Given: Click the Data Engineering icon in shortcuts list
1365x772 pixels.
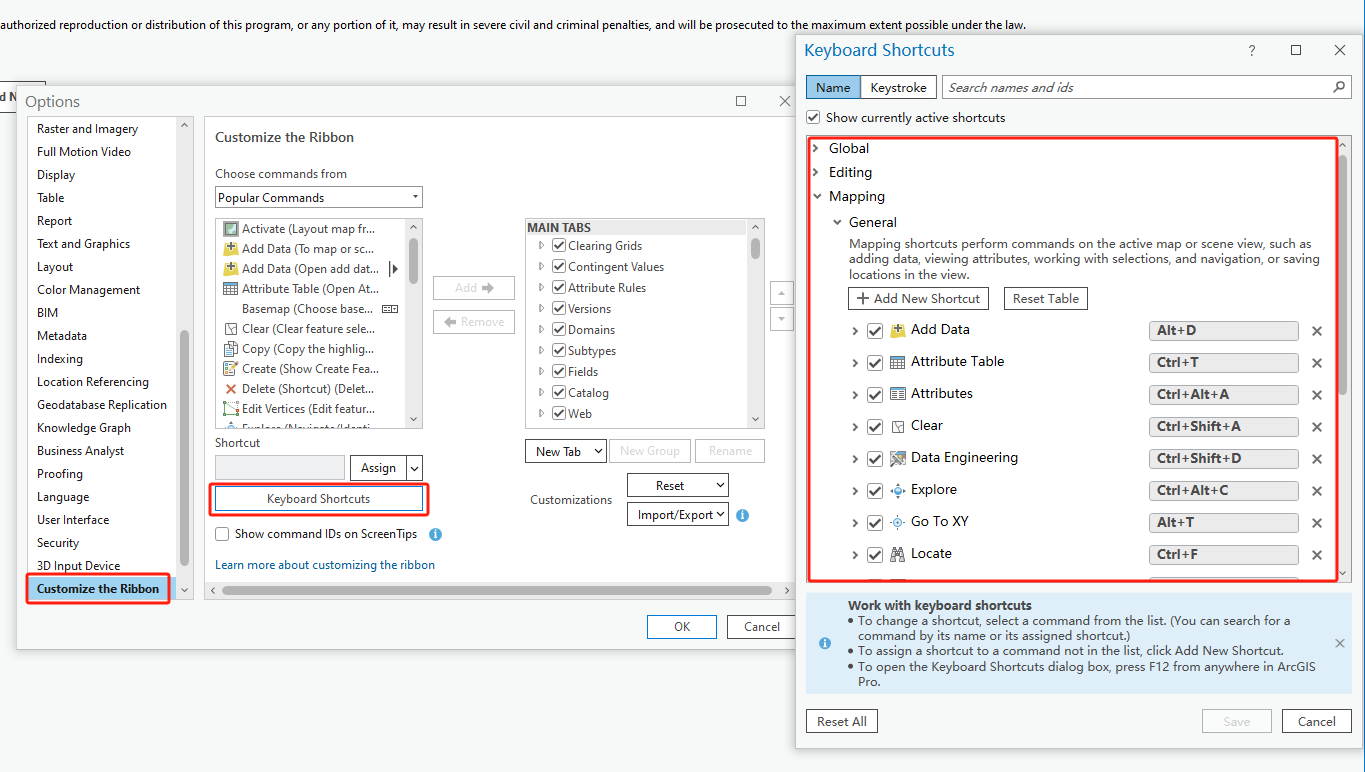Looking at the screenshot, I should (898, 458).
